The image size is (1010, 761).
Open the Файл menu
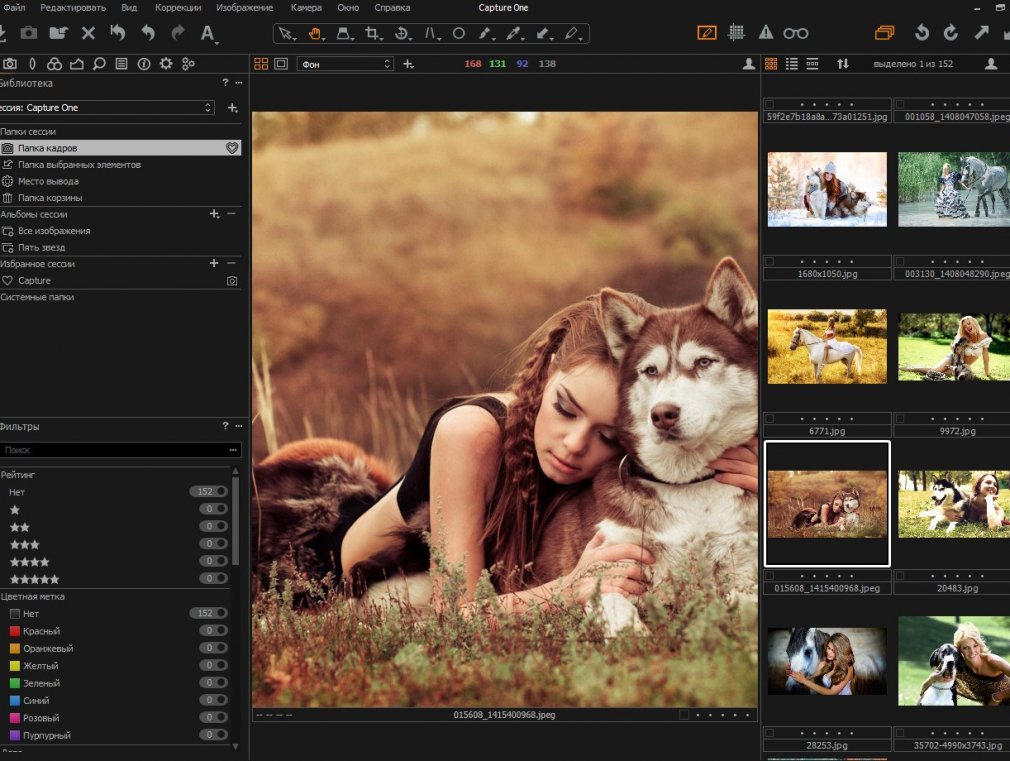tap(14, 8)
